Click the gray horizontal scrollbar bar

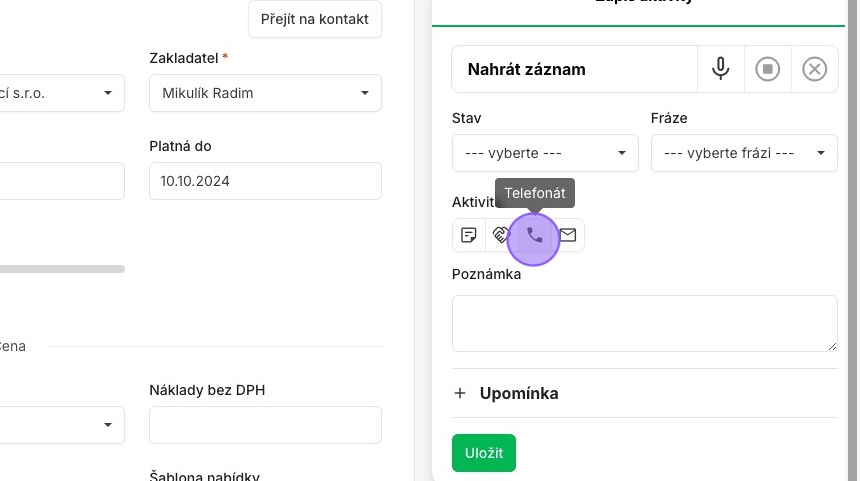[62, 269]
